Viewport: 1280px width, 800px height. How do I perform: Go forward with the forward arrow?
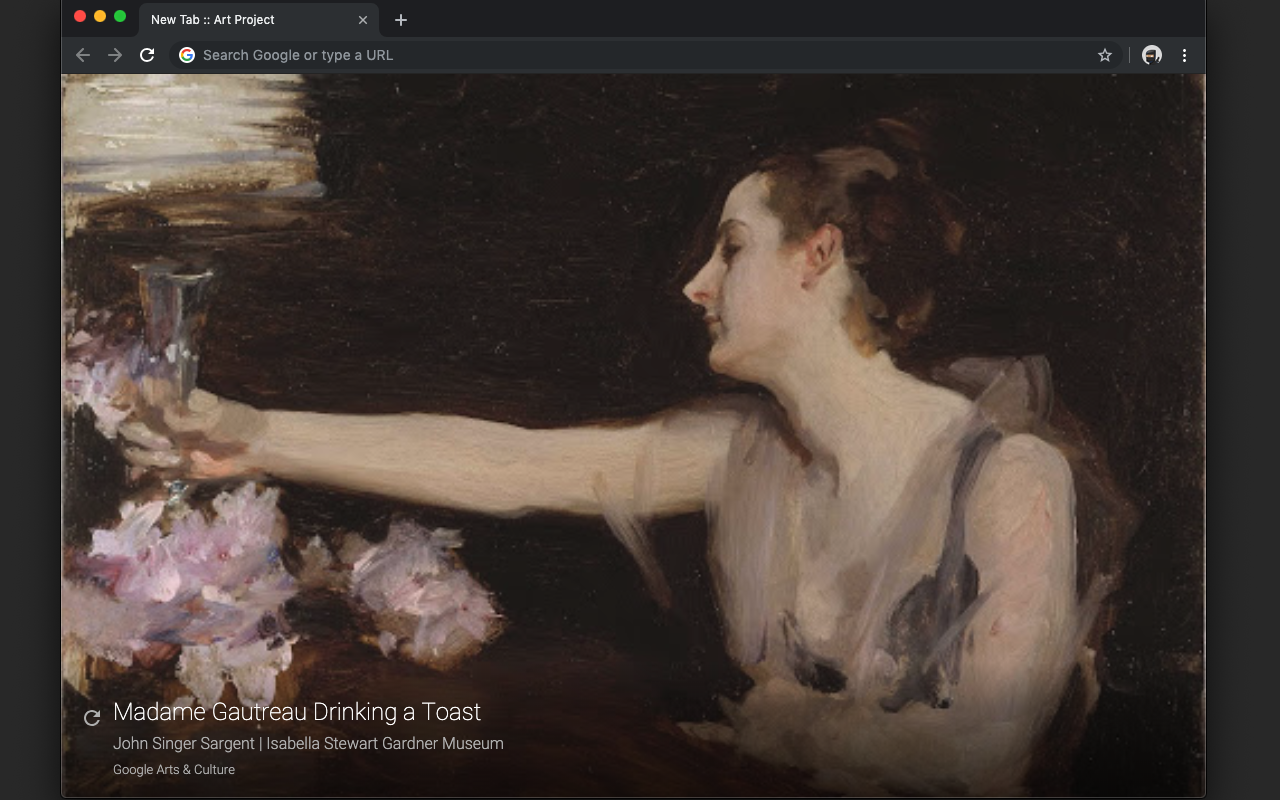(x=115, y=55)
